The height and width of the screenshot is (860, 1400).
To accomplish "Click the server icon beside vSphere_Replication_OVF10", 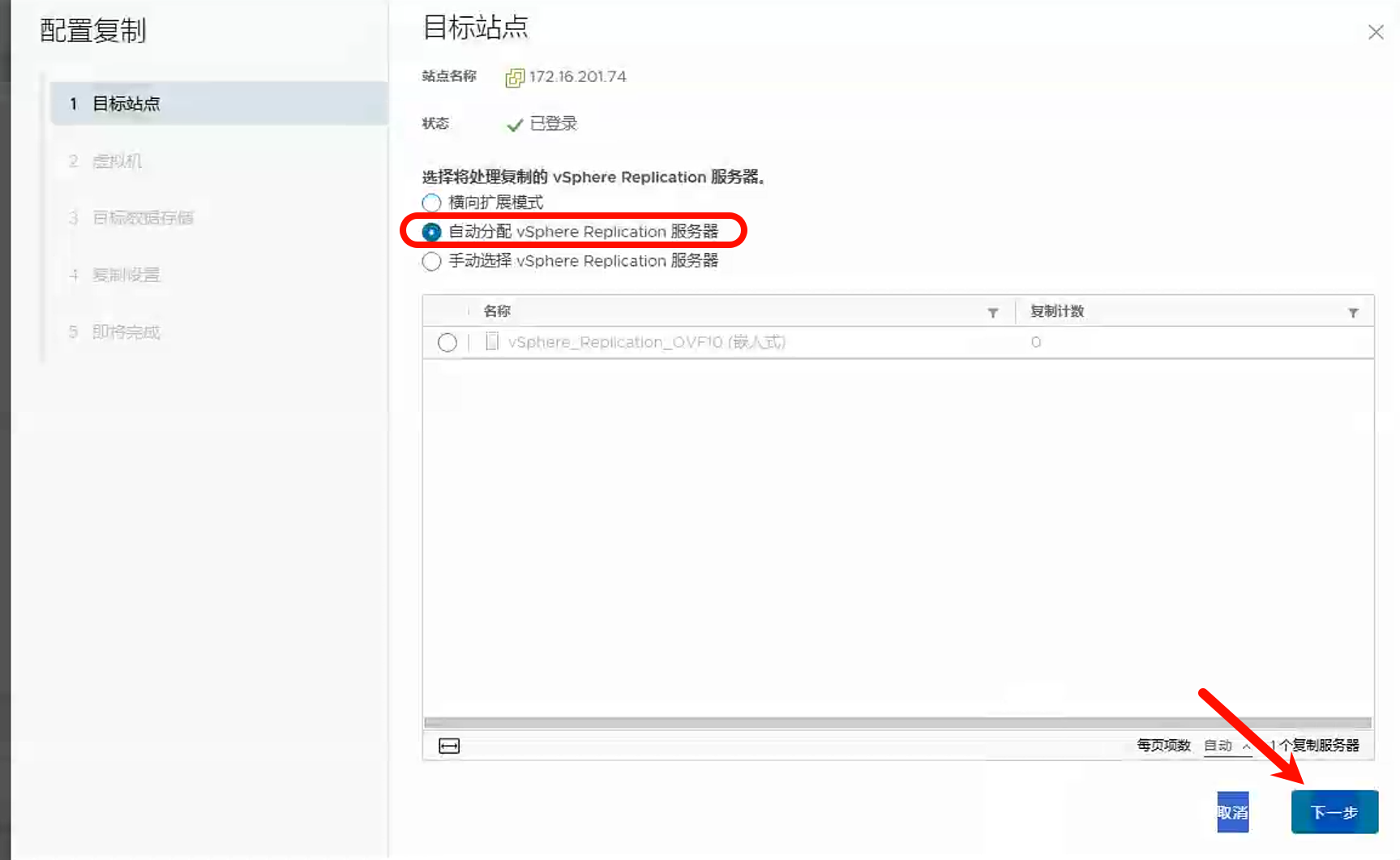I will coord(491,342).
